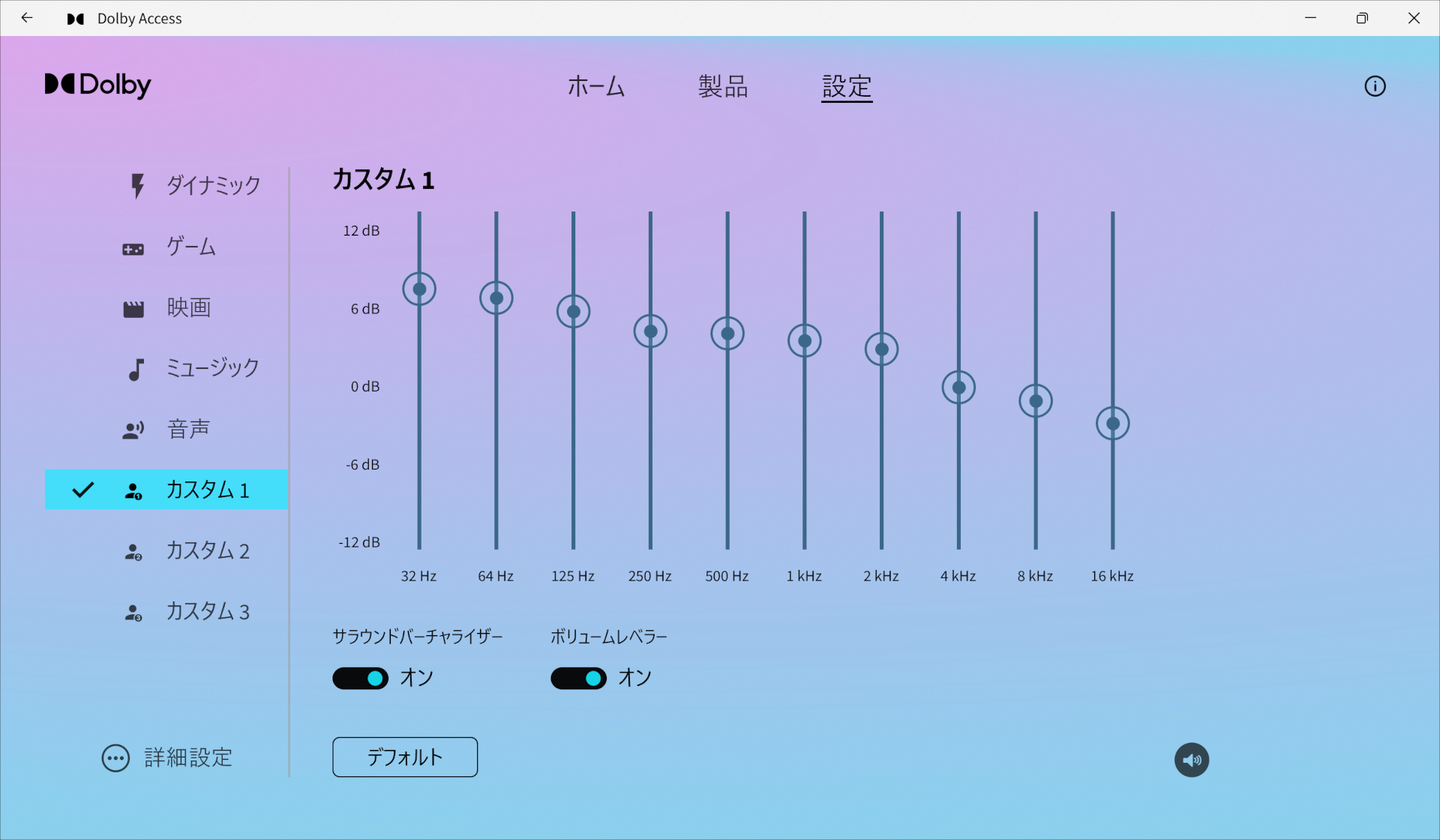Select the Game controller icon
Image resolution: width=1440 pixels, height=840 pixels.
pos(133,249)
